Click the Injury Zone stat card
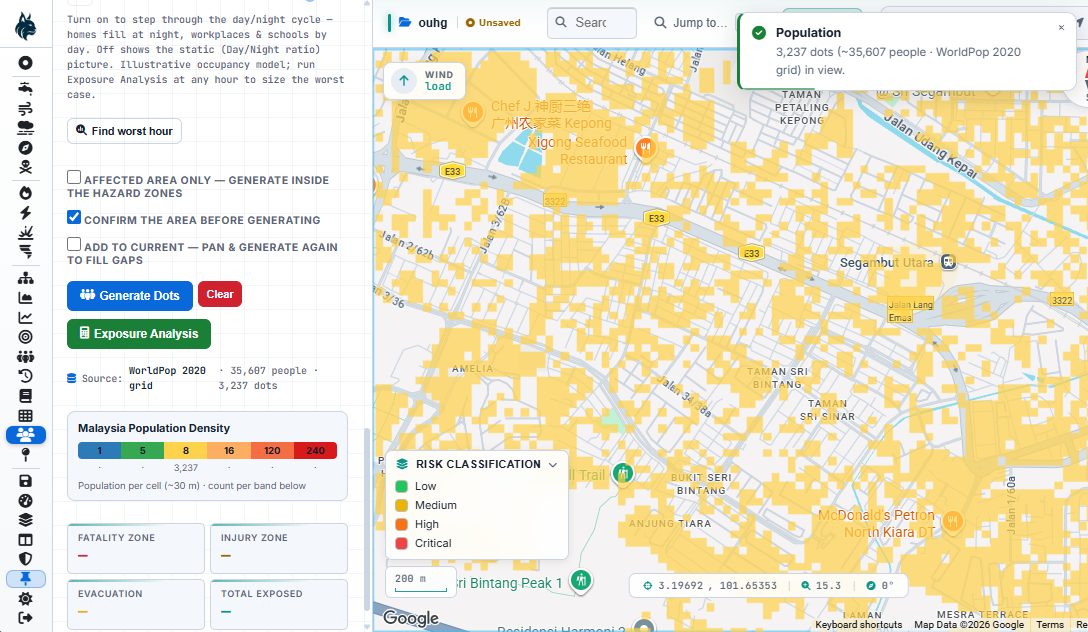The image size is (1088, 632). pyautogui.click(x=279, y=548)
